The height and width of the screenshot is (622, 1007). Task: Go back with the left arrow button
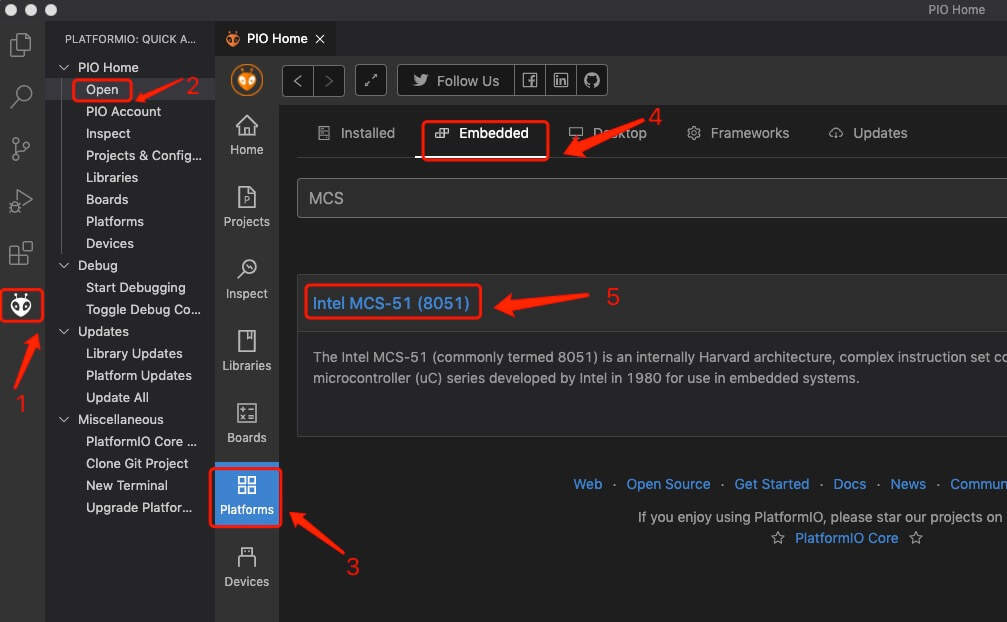[x=298, y=81]
